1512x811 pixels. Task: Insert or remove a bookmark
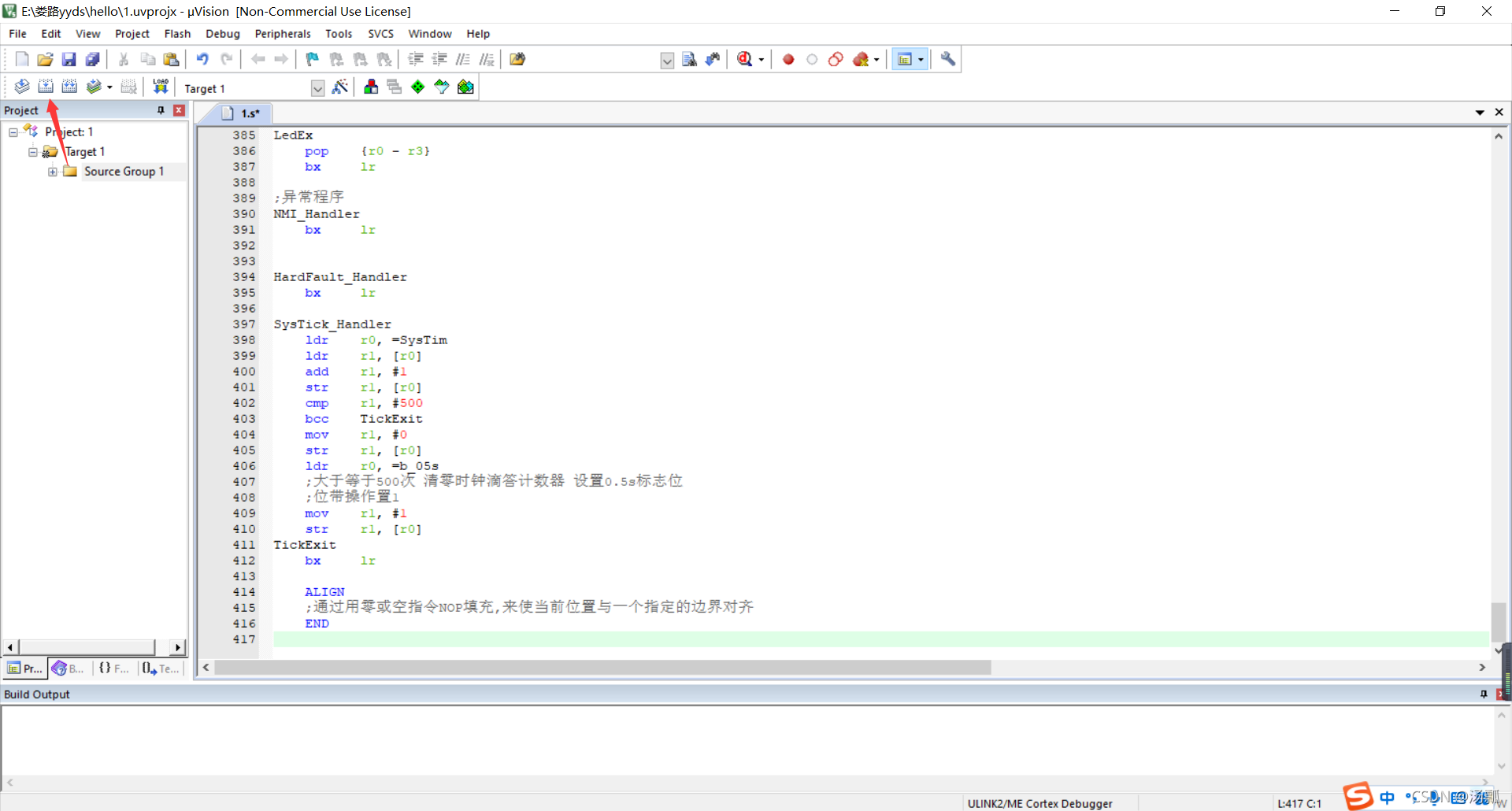tap(313, 59)
